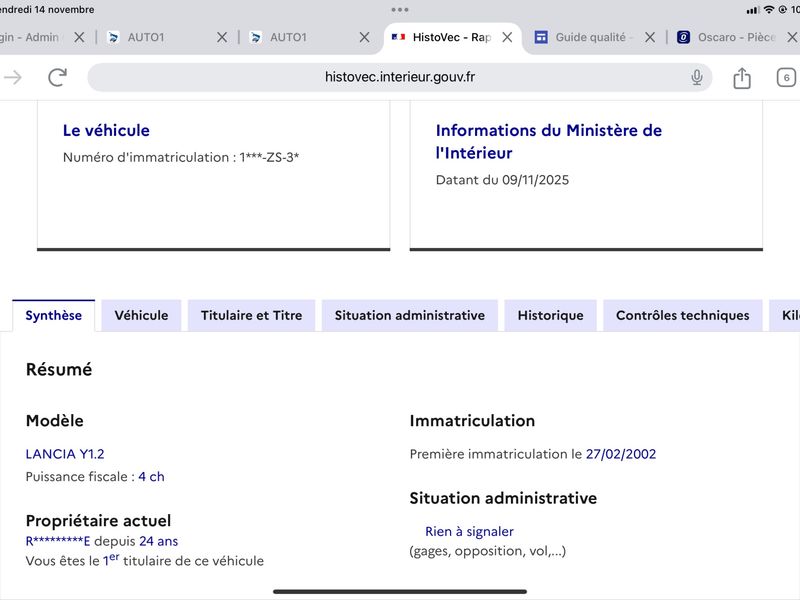Go forward with the arrow button

point(13,78)
